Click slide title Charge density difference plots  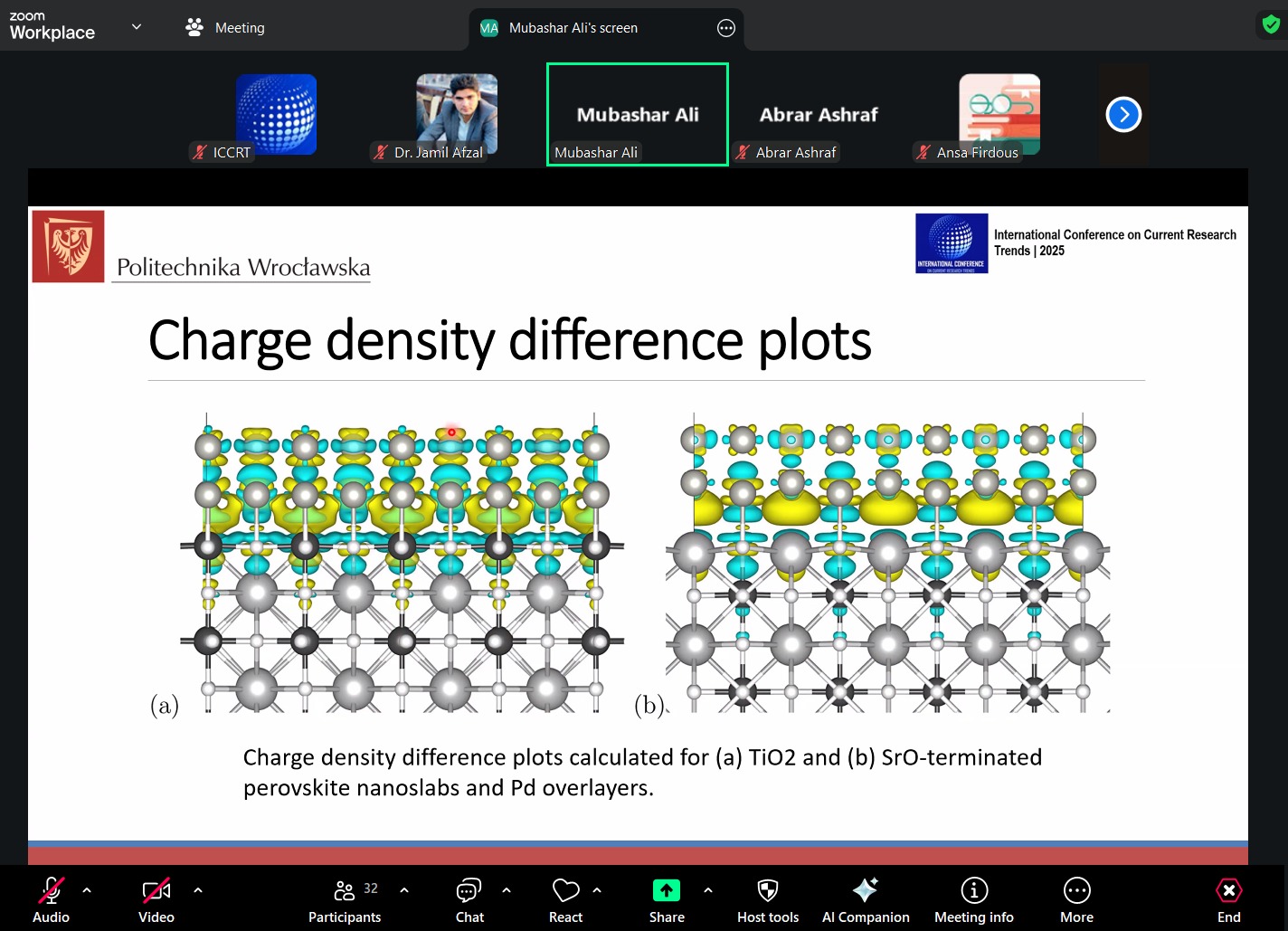(510, 340)
